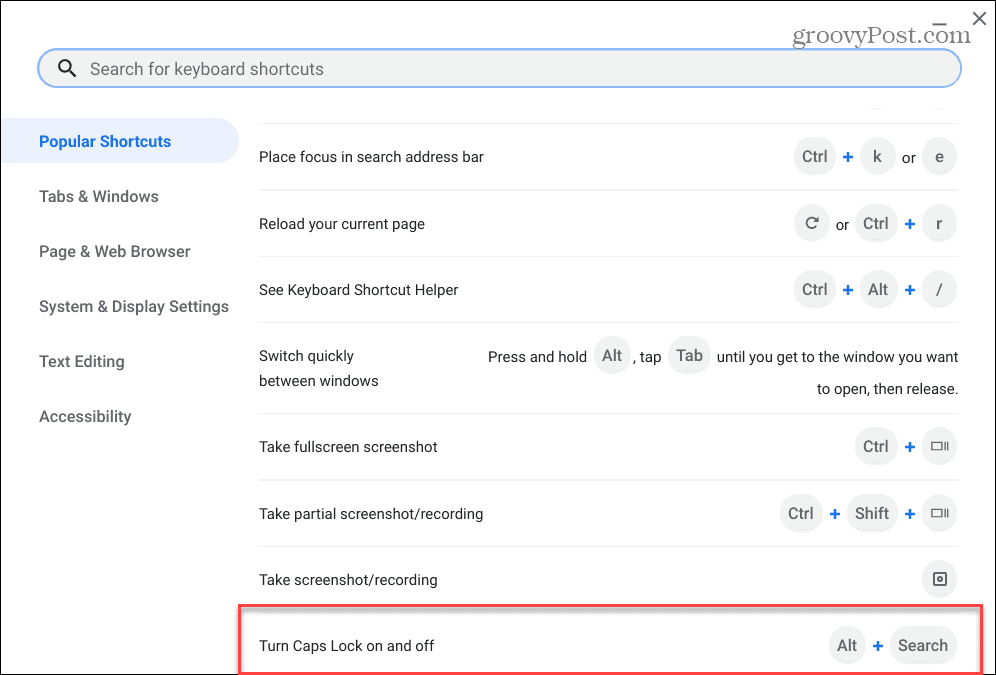996x675 pixels.
Task: Select the Tabs & Windows category
Action: tap(98, 196)
